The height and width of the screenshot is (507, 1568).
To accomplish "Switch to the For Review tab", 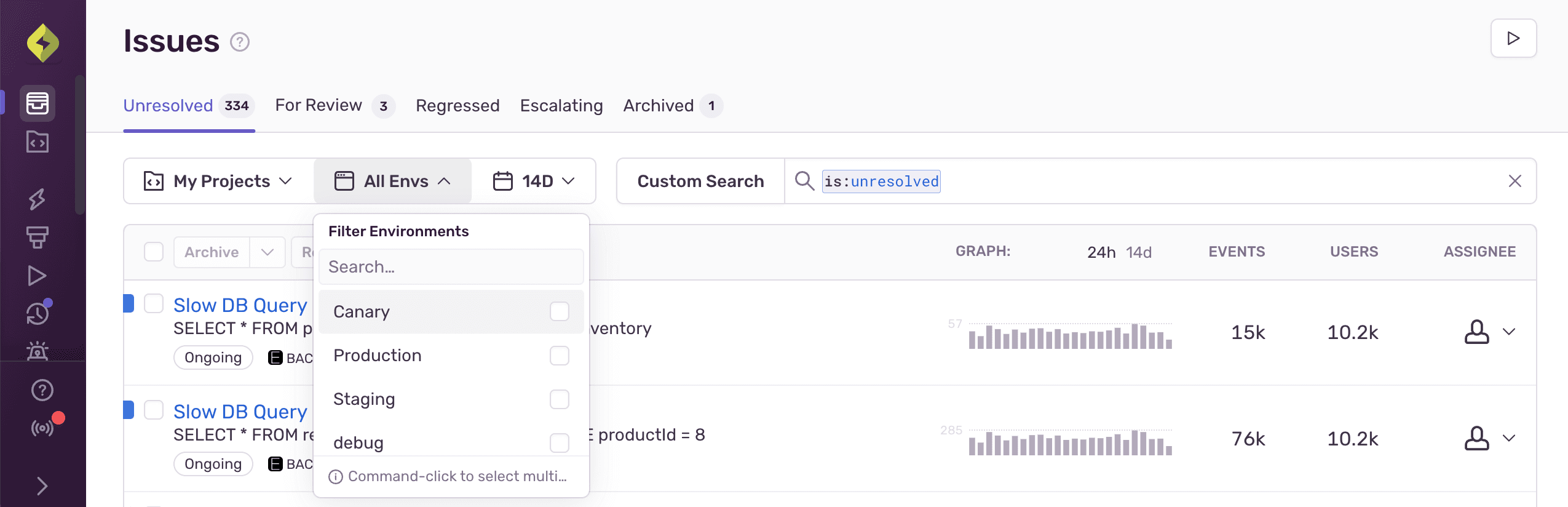I will point(319,106).
